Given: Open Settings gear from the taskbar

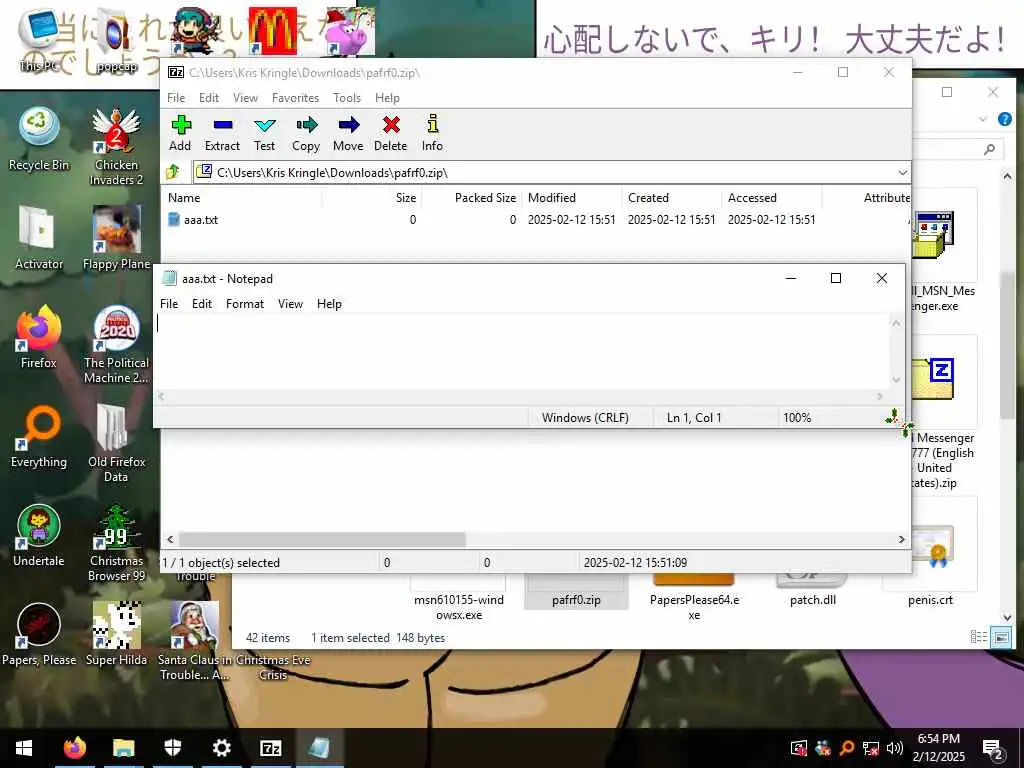Looking at the screenshot, I should point(221,748).
